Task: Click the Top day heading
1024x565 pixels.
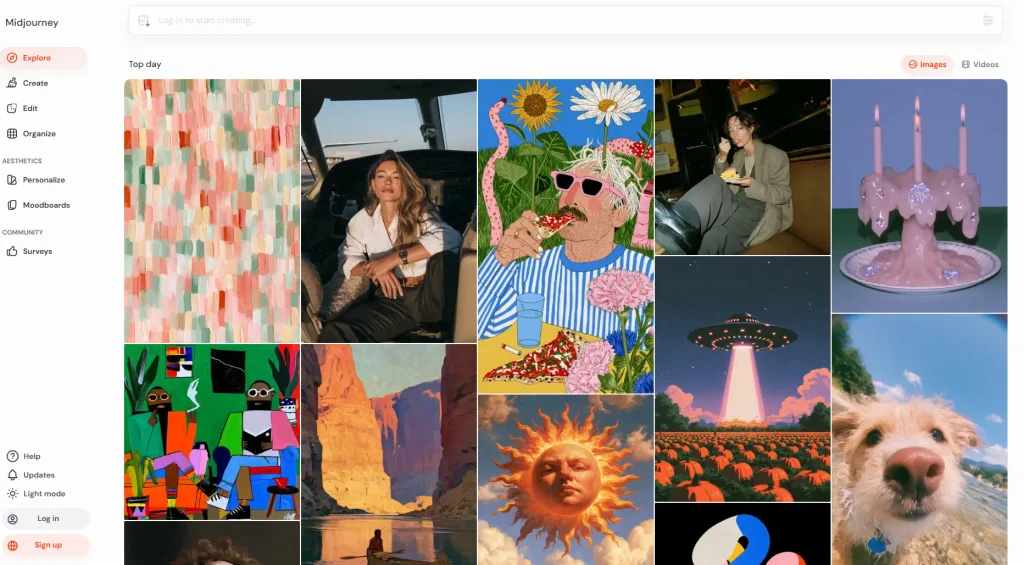Action: pyautogui.click(x=145, y=64)
